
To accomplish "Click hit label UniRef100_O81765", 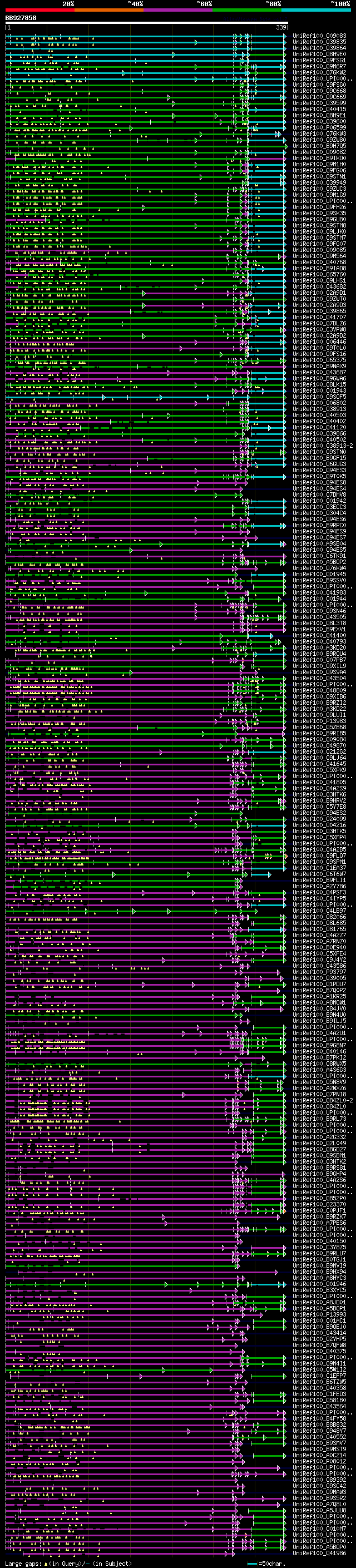I will click(x=319, y=929).
